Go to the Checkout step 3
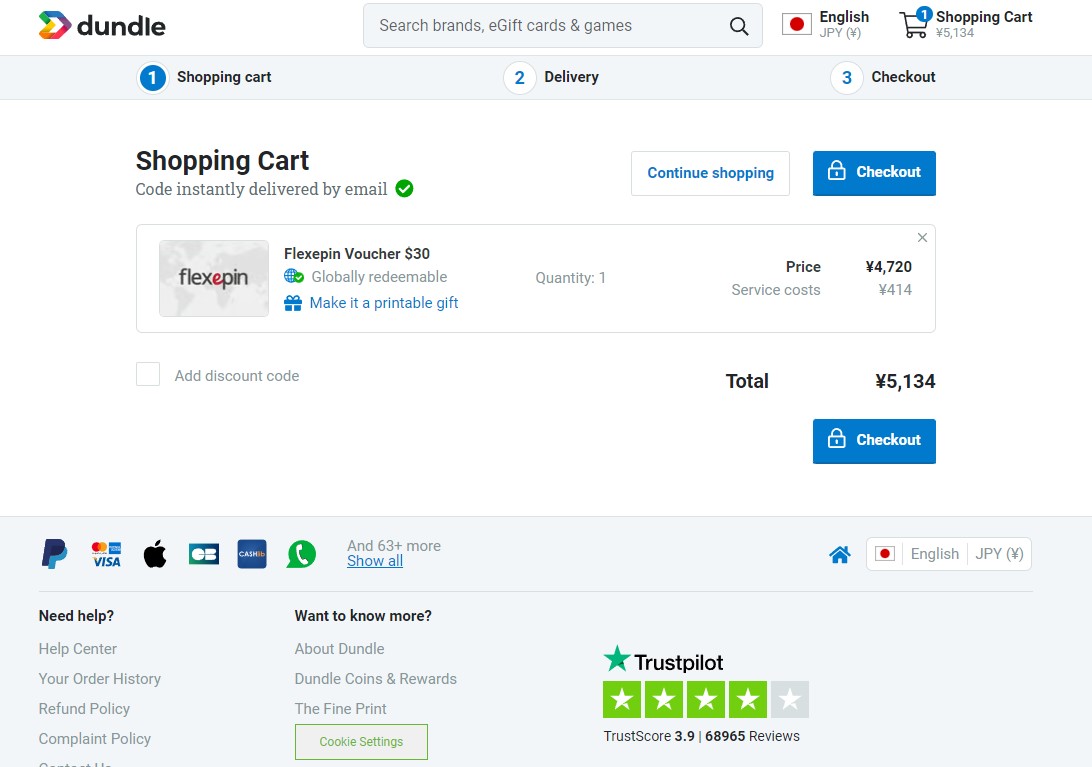 (883, 77)
